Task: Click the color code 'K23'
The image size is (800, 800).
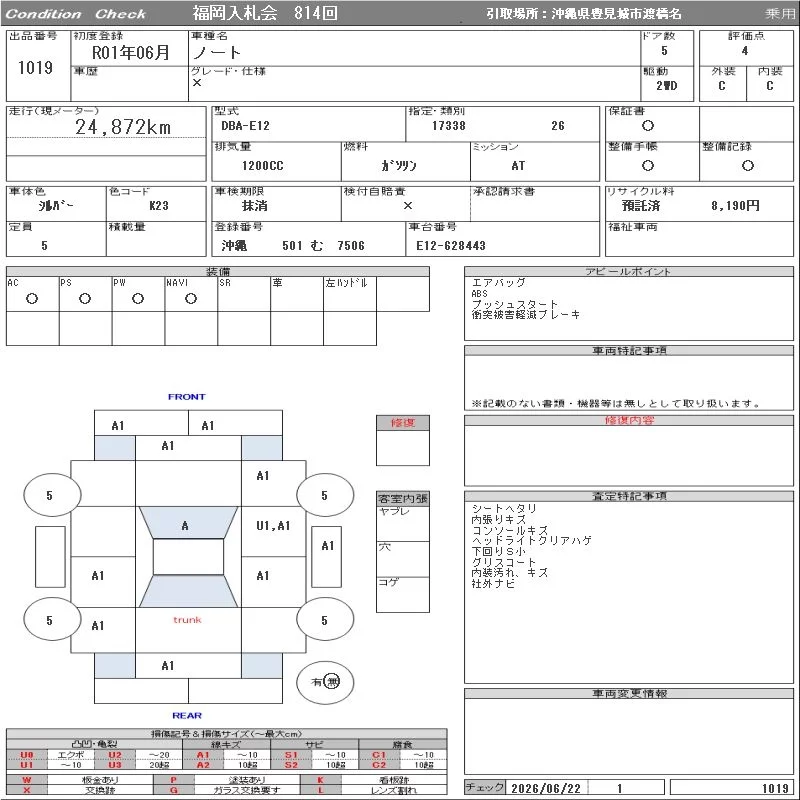Action: click(x=159, y=206)
